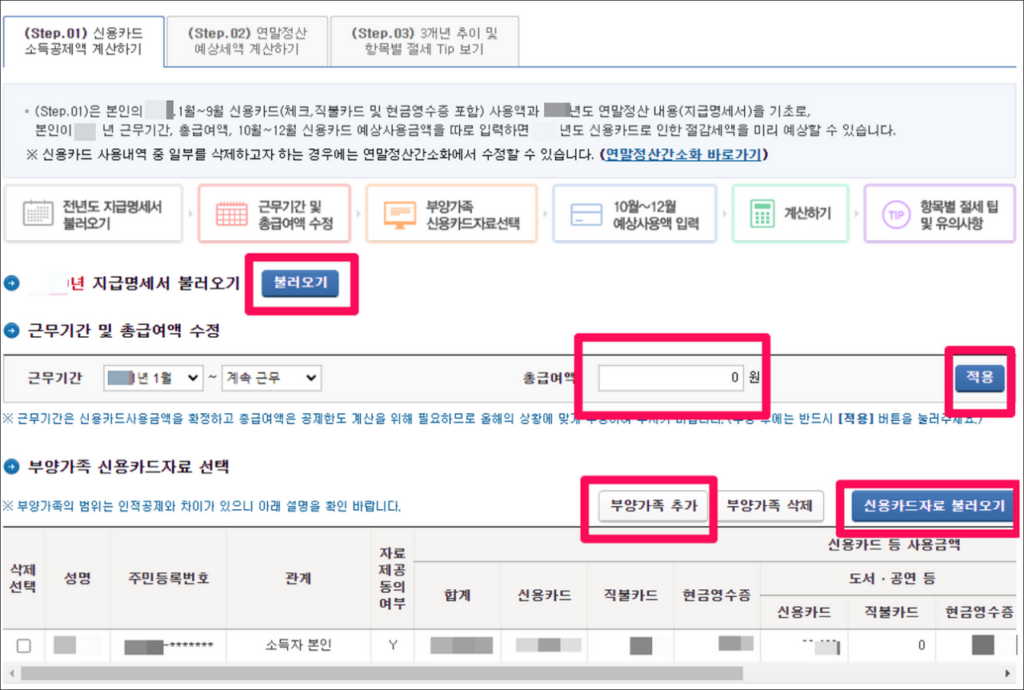Click the table scrollbar left arrow
Image resolution: width=1024 pixels, height=690 pixels.
[x=11, y=673]
